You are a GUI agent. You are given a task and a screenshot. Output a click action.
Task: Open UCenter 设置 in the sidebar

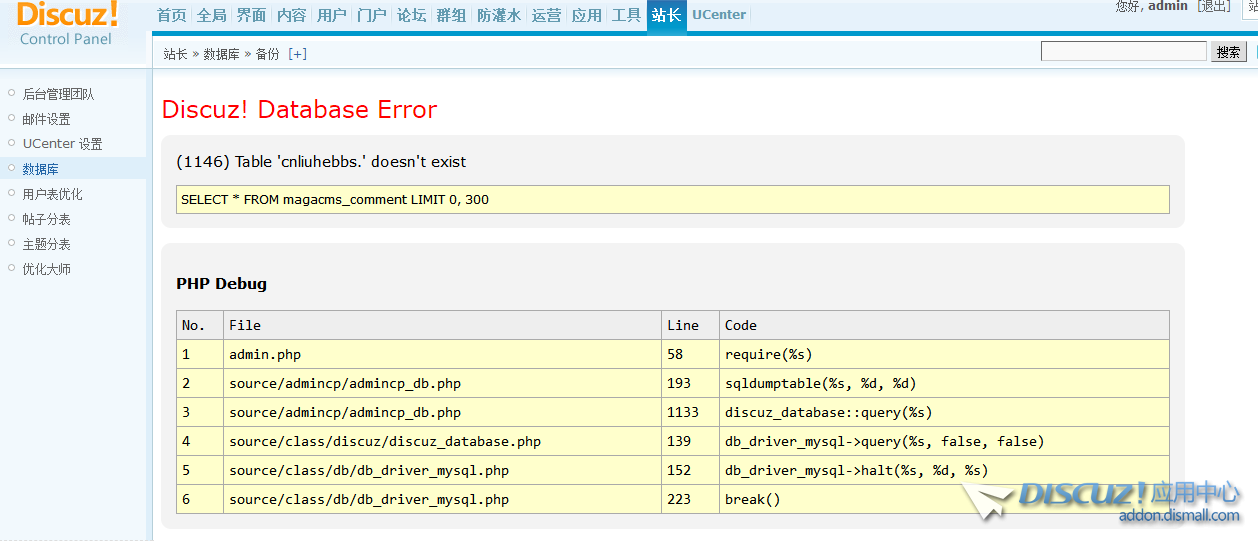pyautogui.click(x=62, y=144)
